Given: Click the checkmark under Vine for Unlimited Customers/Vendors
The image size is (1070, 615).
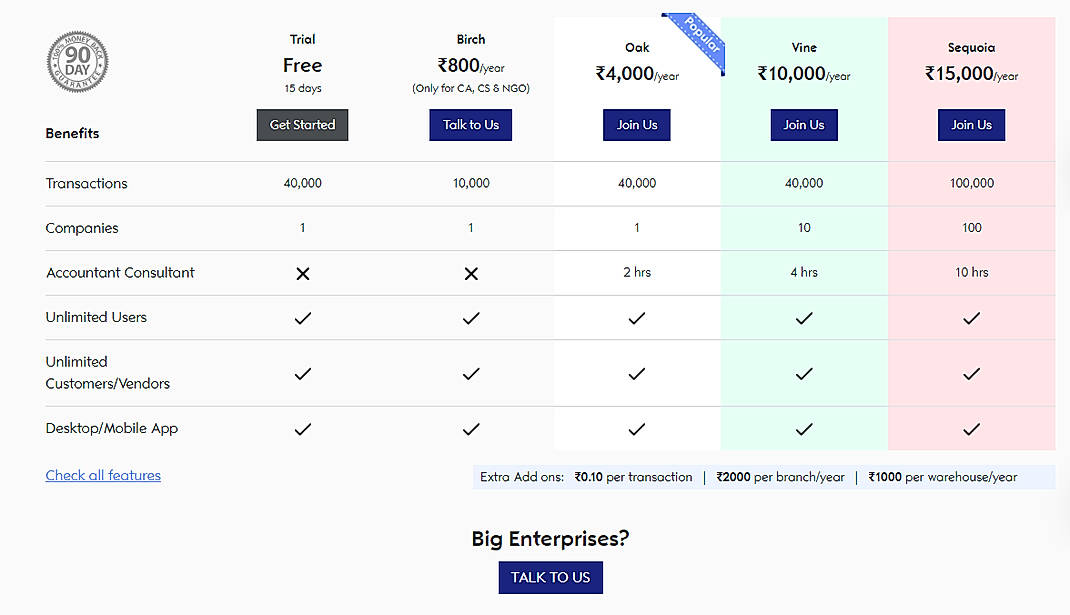Looking at the screenshot, I should (x=803, y=373).
